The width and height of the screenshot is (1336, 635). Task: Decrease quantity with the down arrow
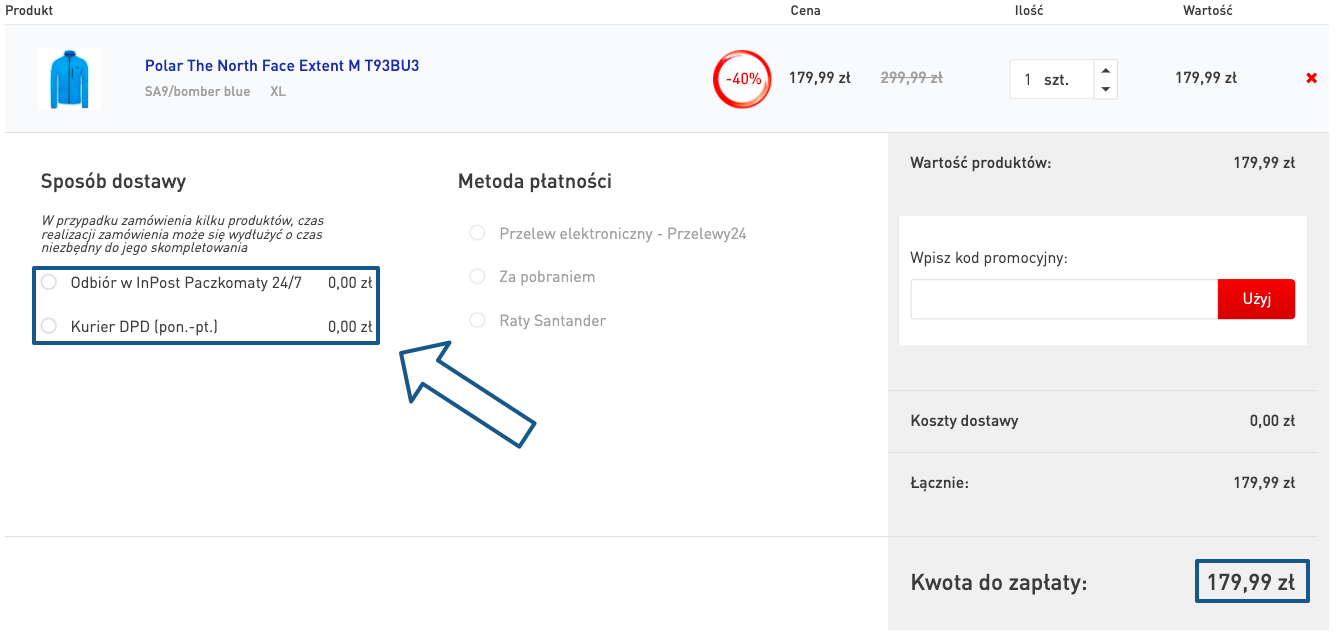1105,89
